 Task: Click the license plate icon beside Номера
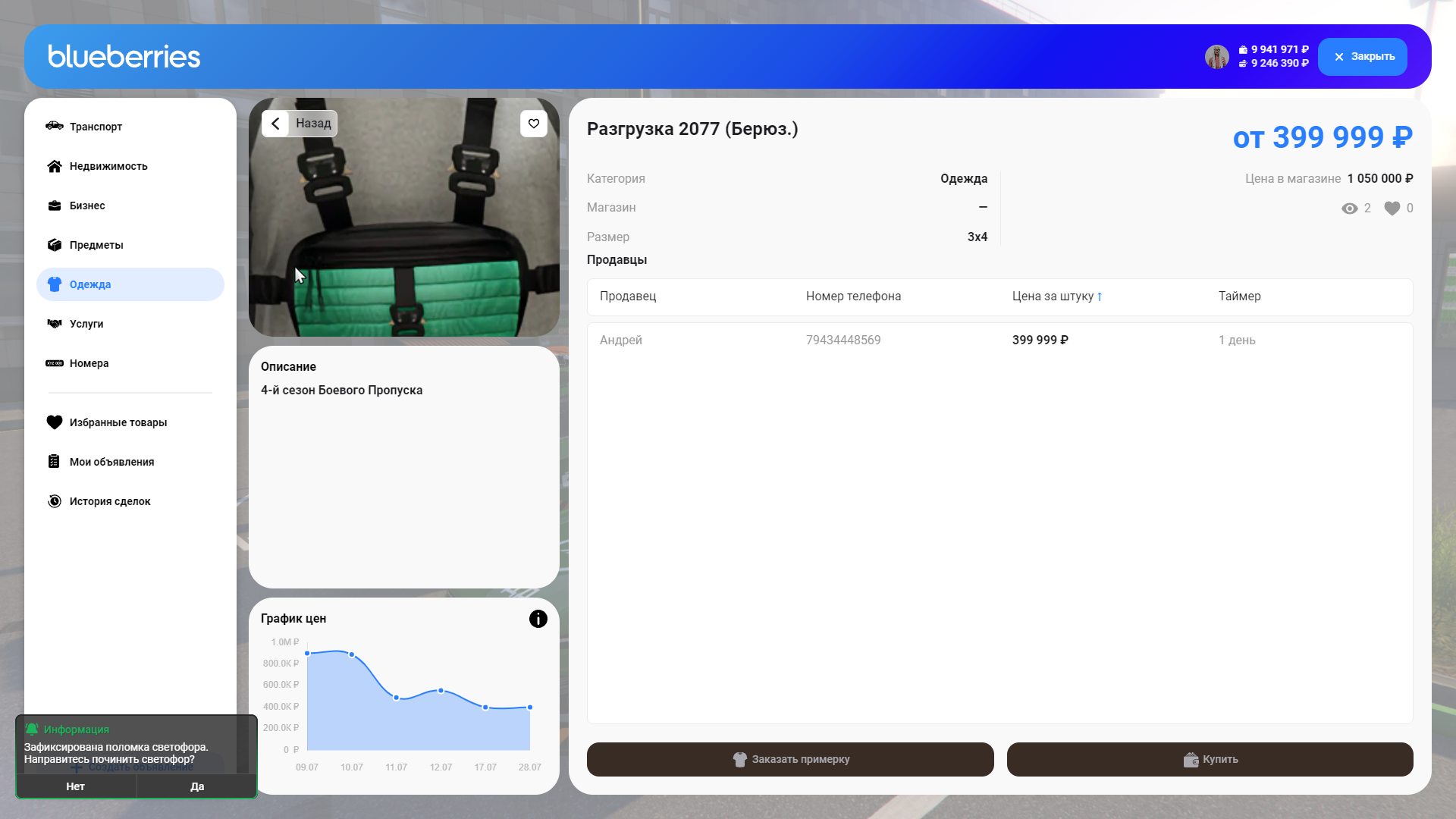[x=55, y=363]
